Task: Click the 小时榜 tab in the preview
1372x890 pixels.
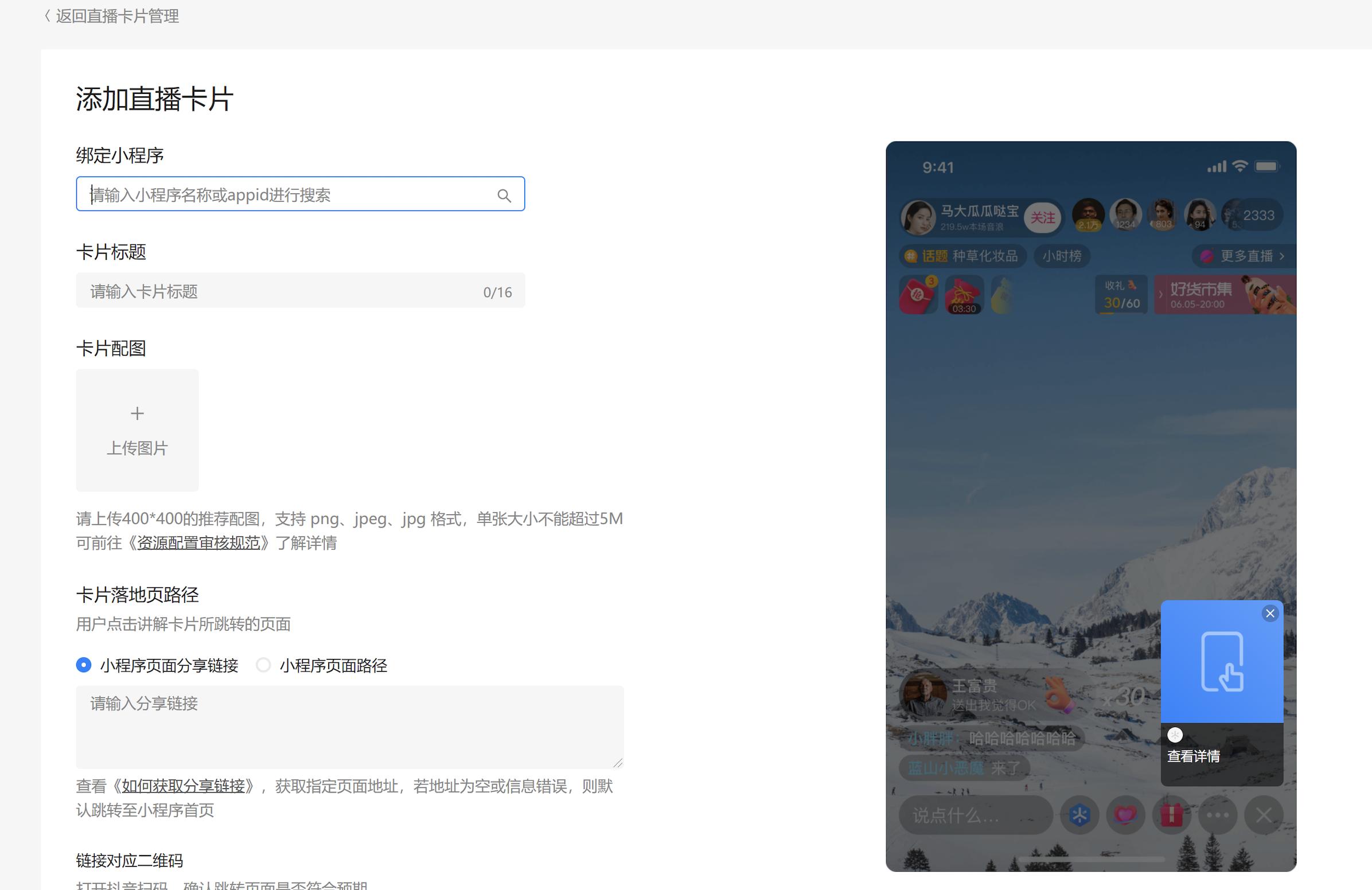Action: 1062,256
